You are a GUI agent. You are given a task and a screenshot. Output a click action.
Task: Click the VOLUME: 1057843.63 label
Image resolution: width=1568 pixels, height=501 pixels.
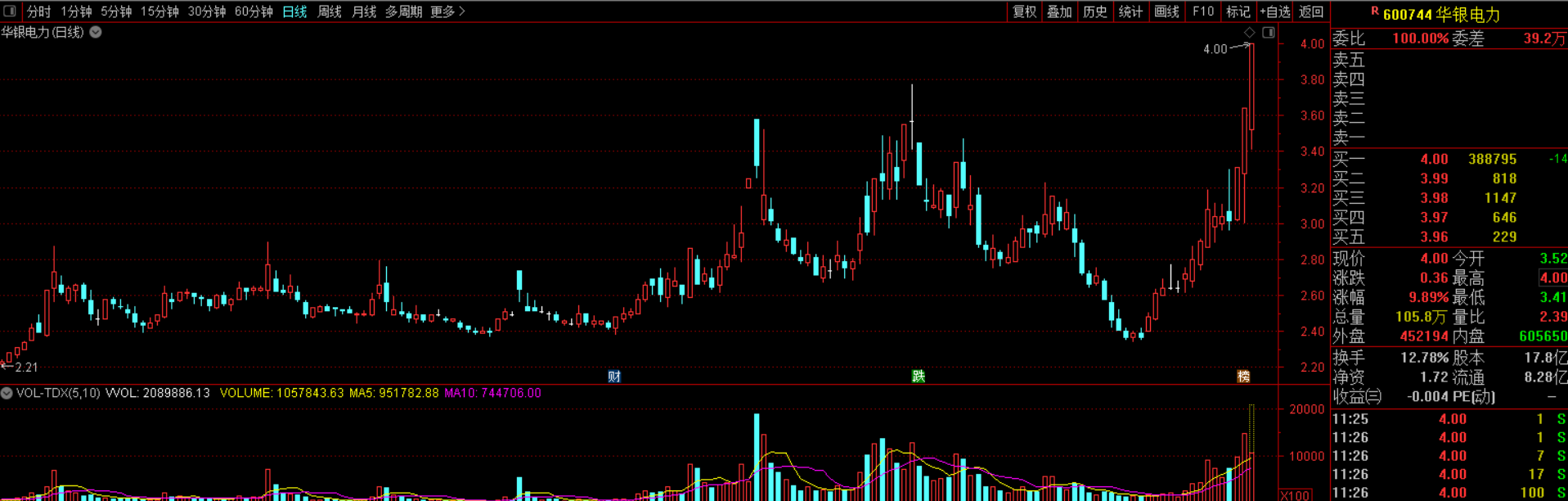click(x=282, y=394)
